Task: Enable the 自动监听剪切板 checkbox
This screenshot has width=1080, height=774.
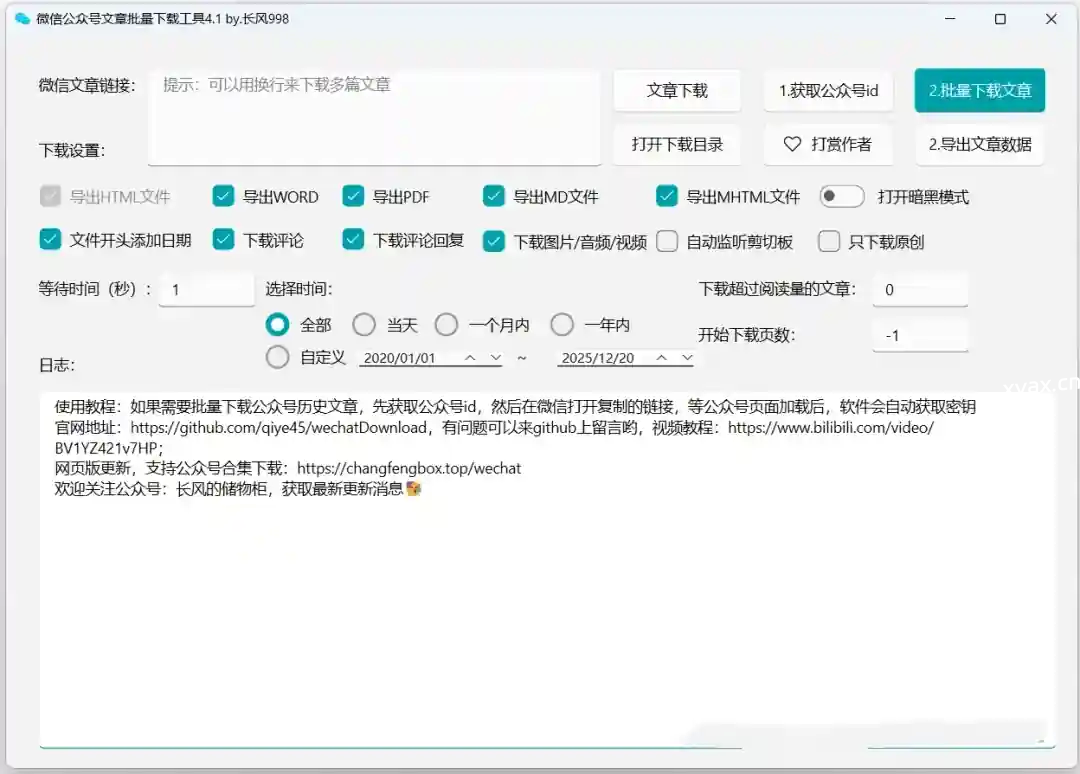Action: [x=667, y=241]
